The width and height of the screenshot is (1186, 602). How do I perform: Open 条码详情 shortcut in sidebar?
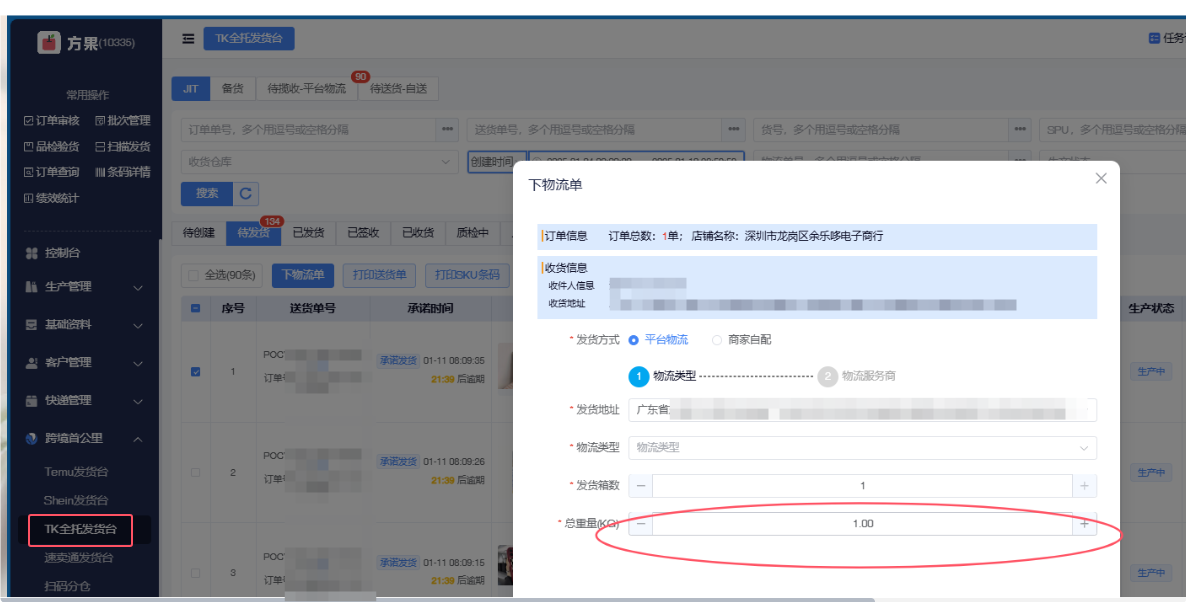tap(123, 172)
